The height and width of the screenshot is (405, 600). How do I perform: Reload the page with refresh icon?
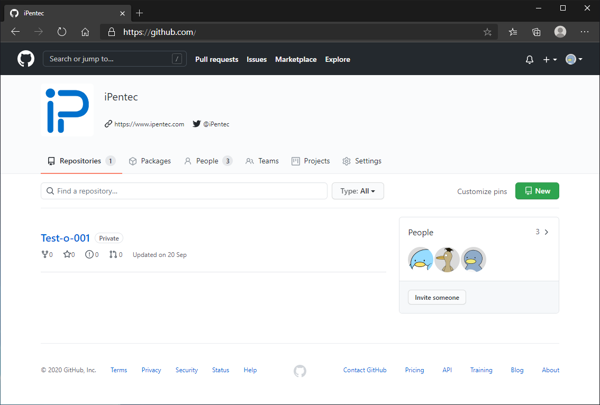point(62,32)
